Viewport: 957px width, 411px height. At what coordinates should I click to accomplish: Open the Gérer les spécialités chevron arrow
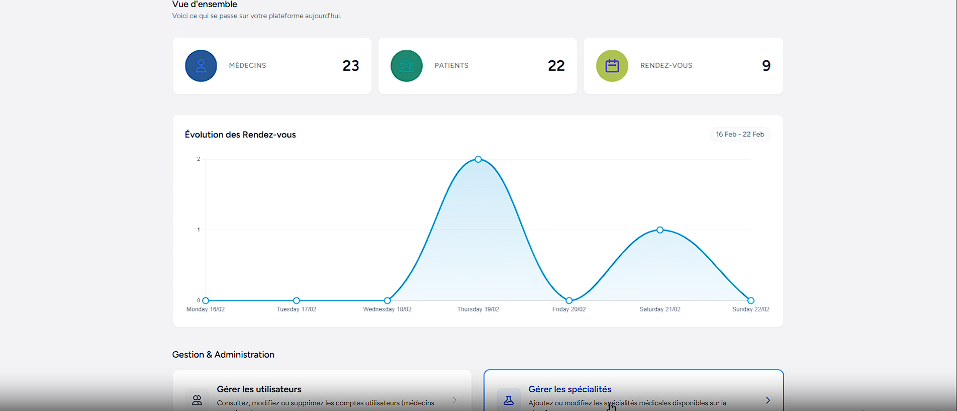[x=767, y=400]
